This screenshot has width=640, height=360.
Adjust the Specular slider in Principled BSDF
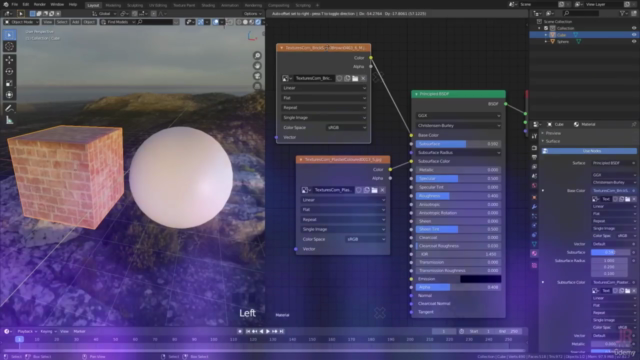click(458, 178)
